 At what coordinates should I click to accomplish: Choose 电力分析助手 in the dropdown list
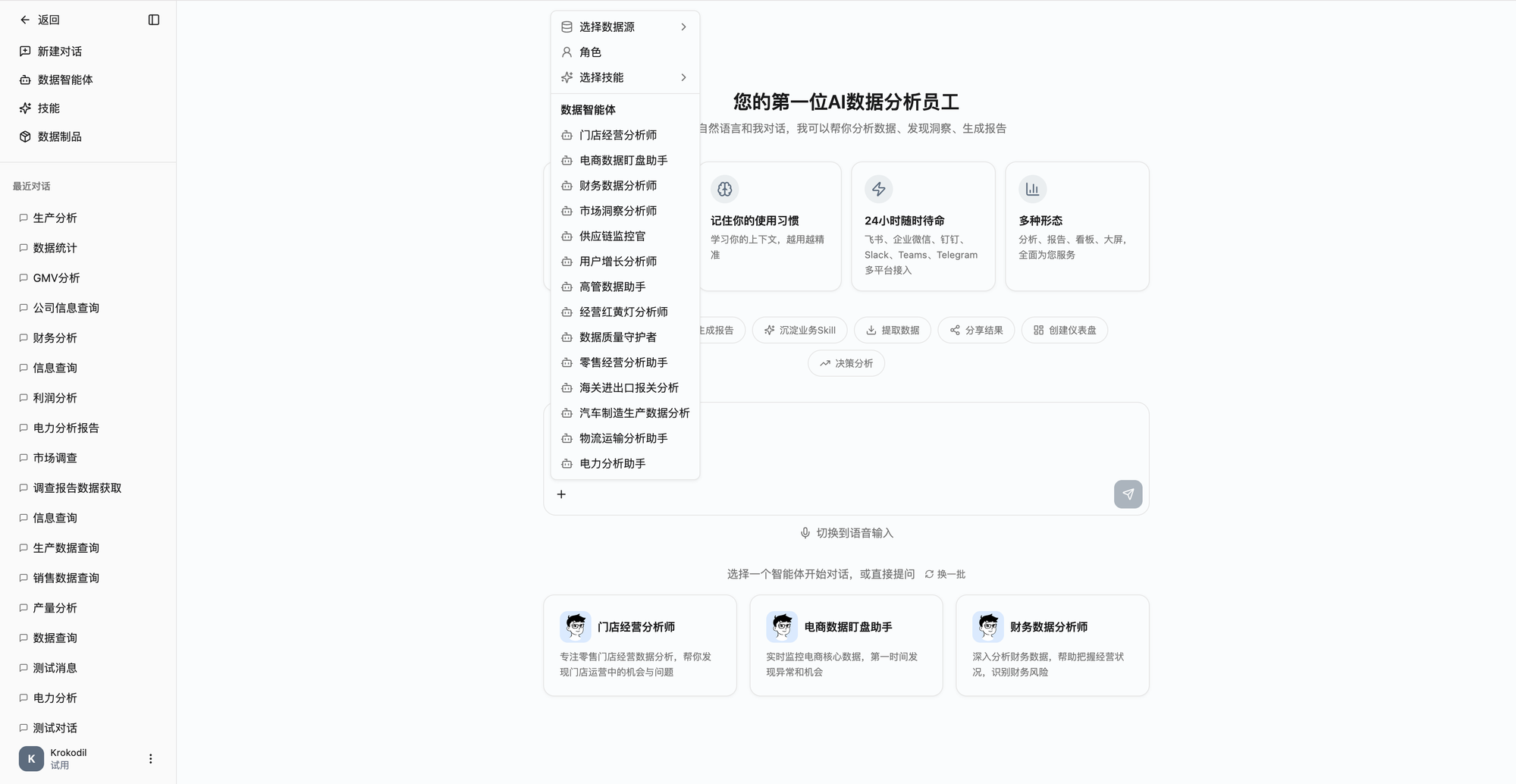[611, 463]
